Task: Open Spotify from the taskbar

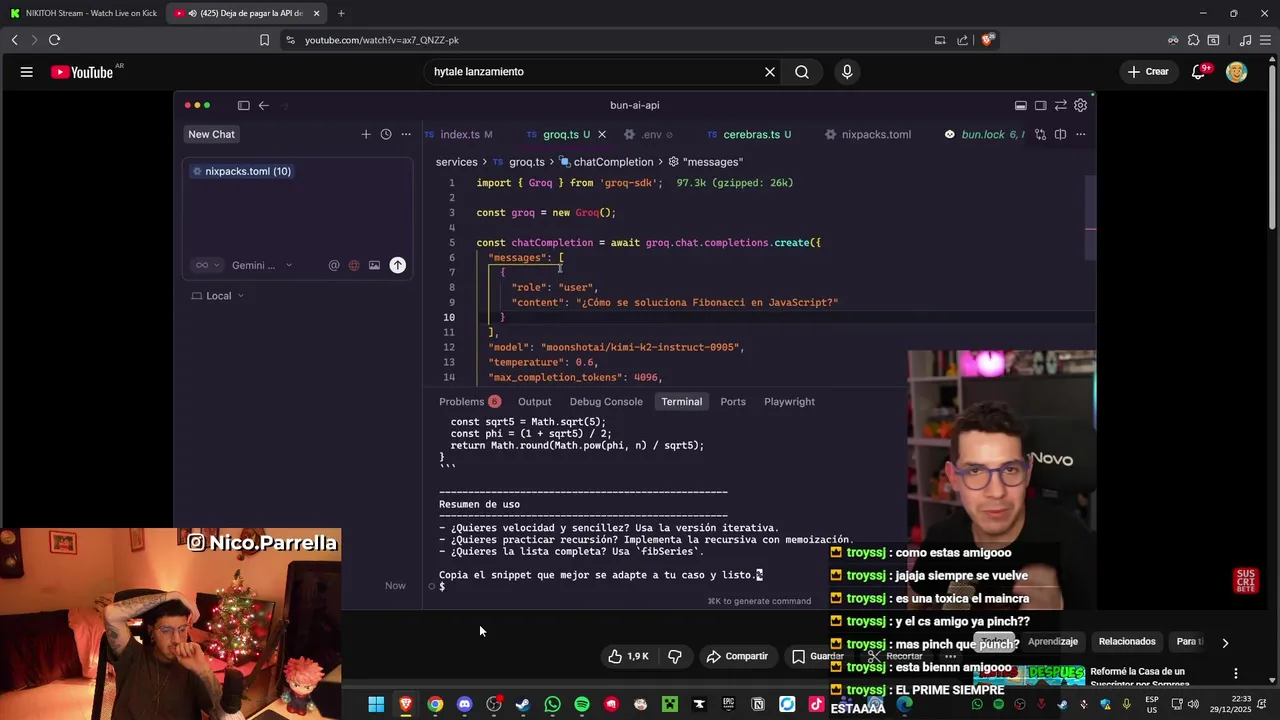Action: coord(582,704)
